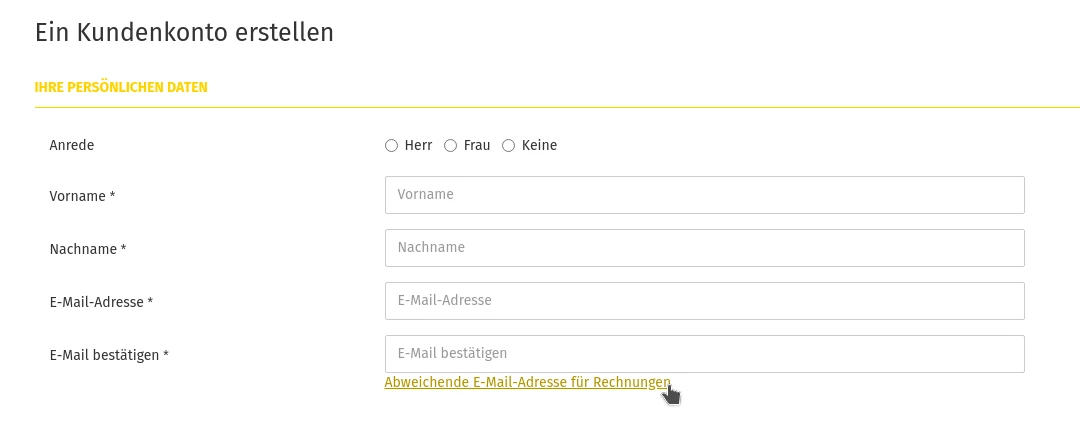Click the 'E-Mail-Adresse *' field label
This screenshot has width=1080, height=422.
pos(101,302)
